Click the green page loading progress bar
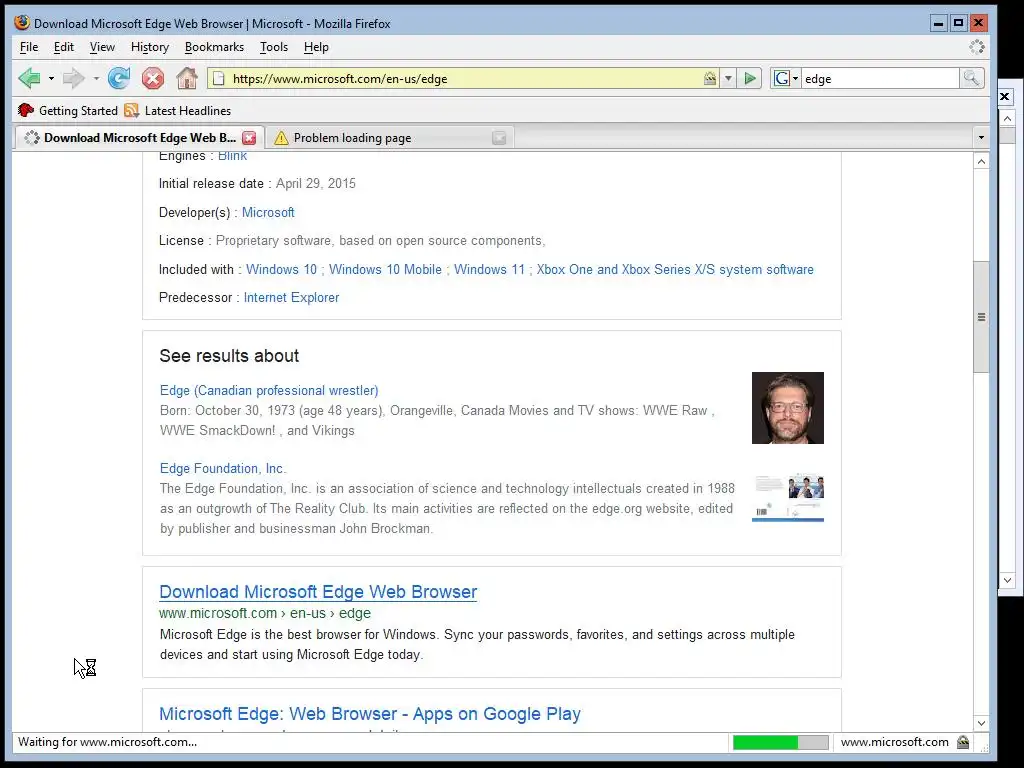 coord(780,742)
